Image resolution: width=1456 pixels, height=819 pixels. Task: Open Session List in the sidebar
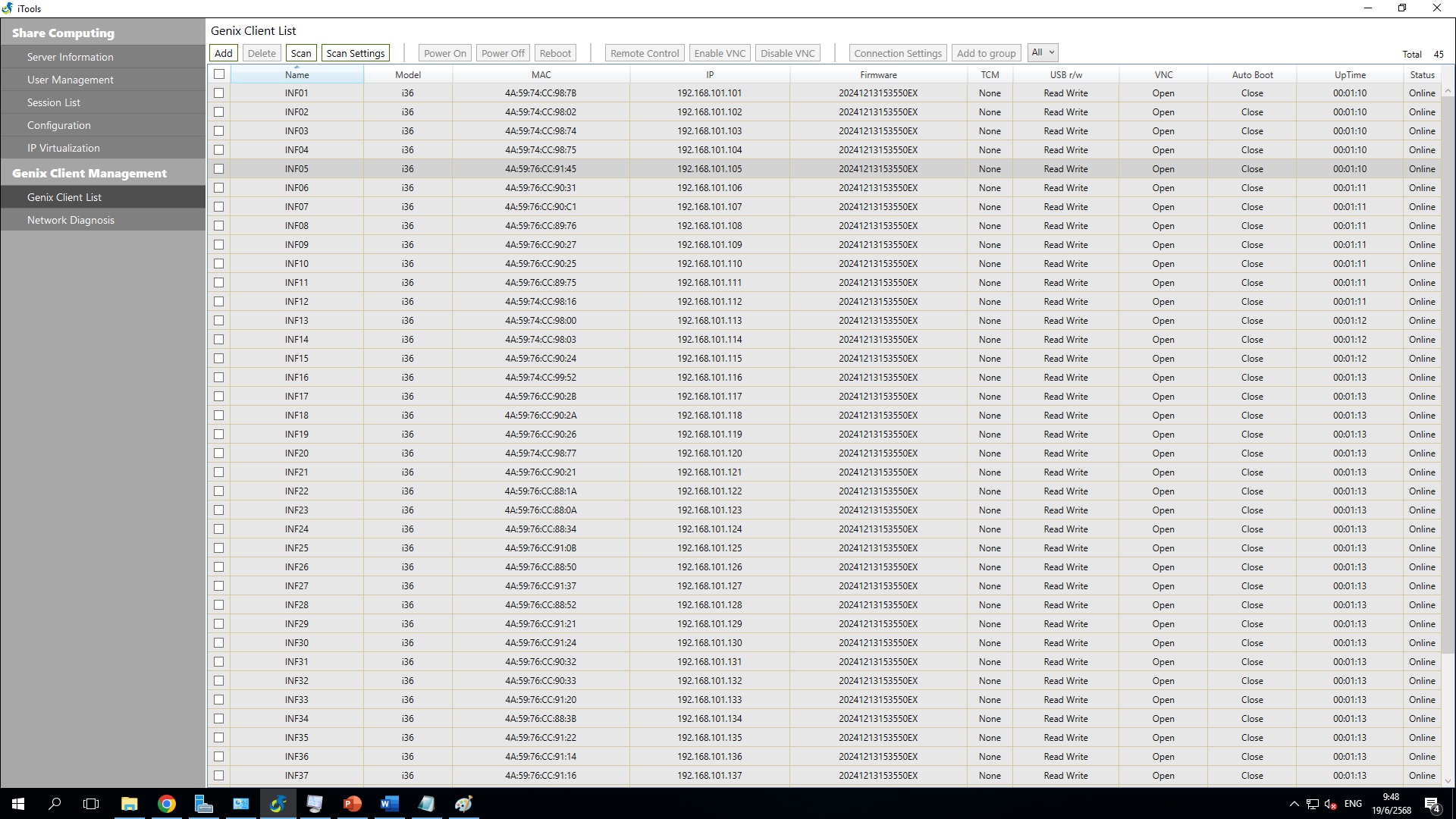[x=54, y=102]
